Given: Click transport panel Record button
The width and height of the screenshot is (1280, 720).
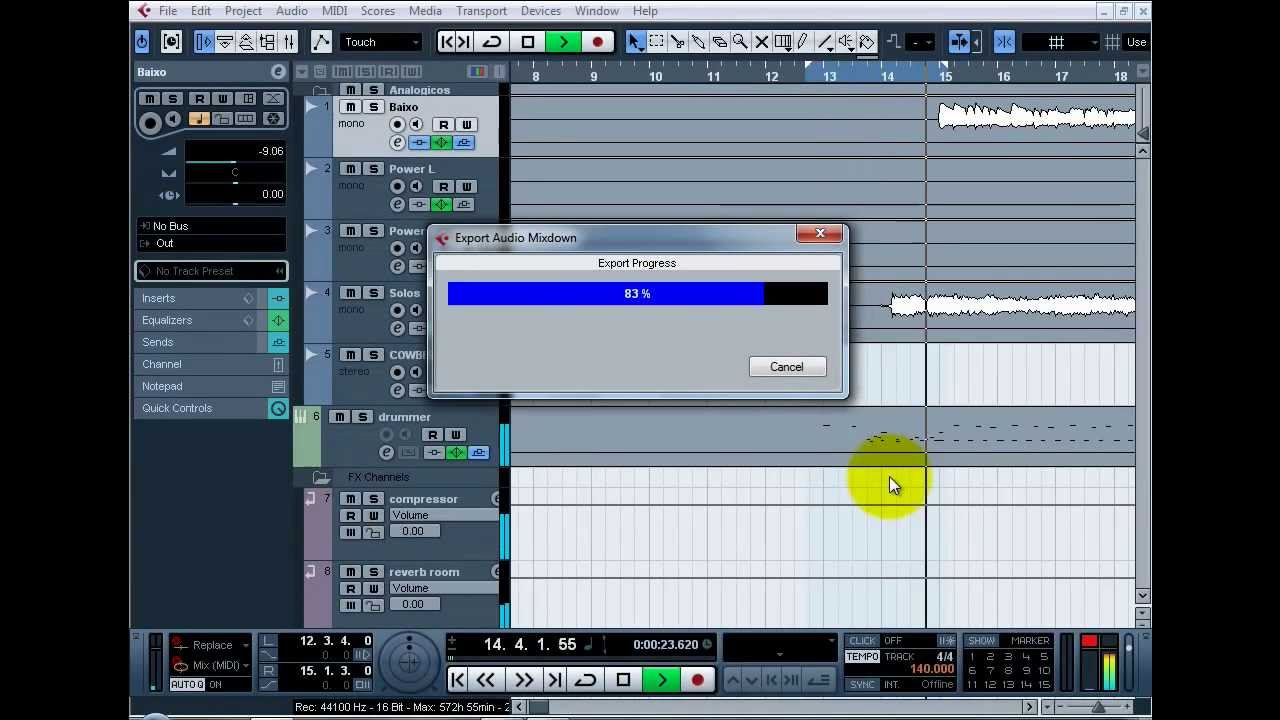Looking at the screenshot, I should [697, 681].
